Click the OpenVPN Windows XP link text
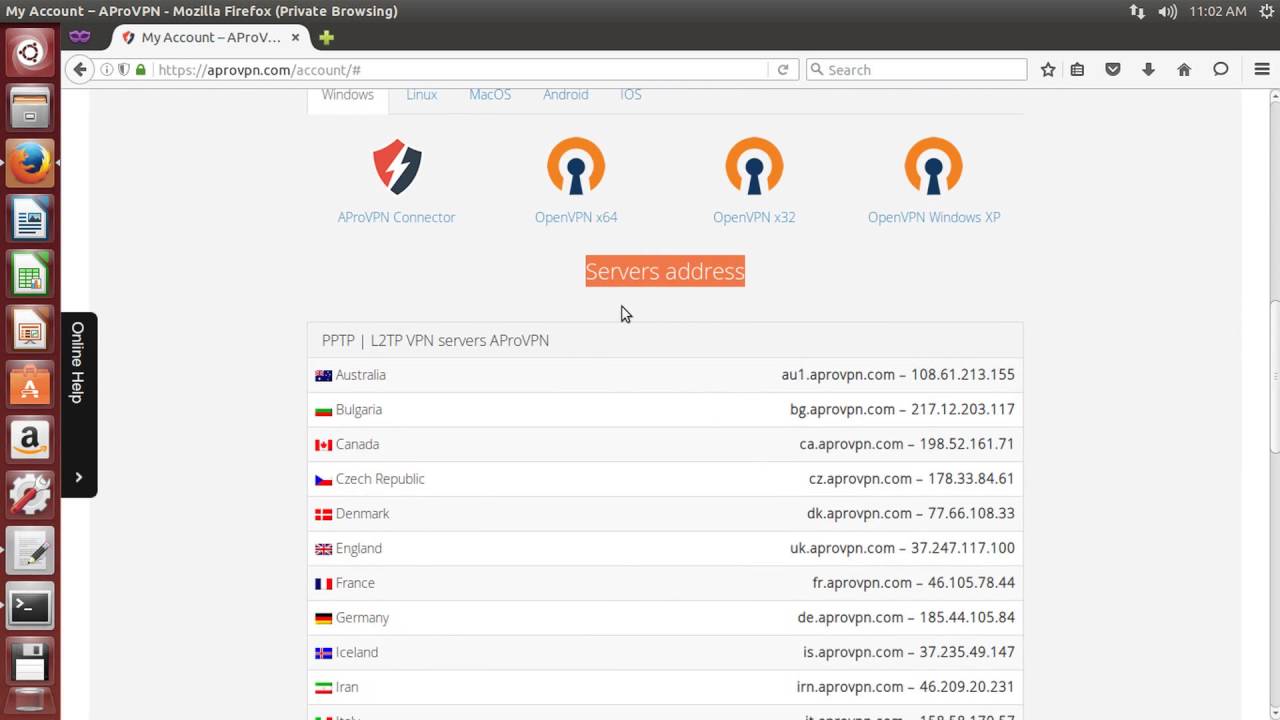 pyautogui.click(x=934, y=217)
